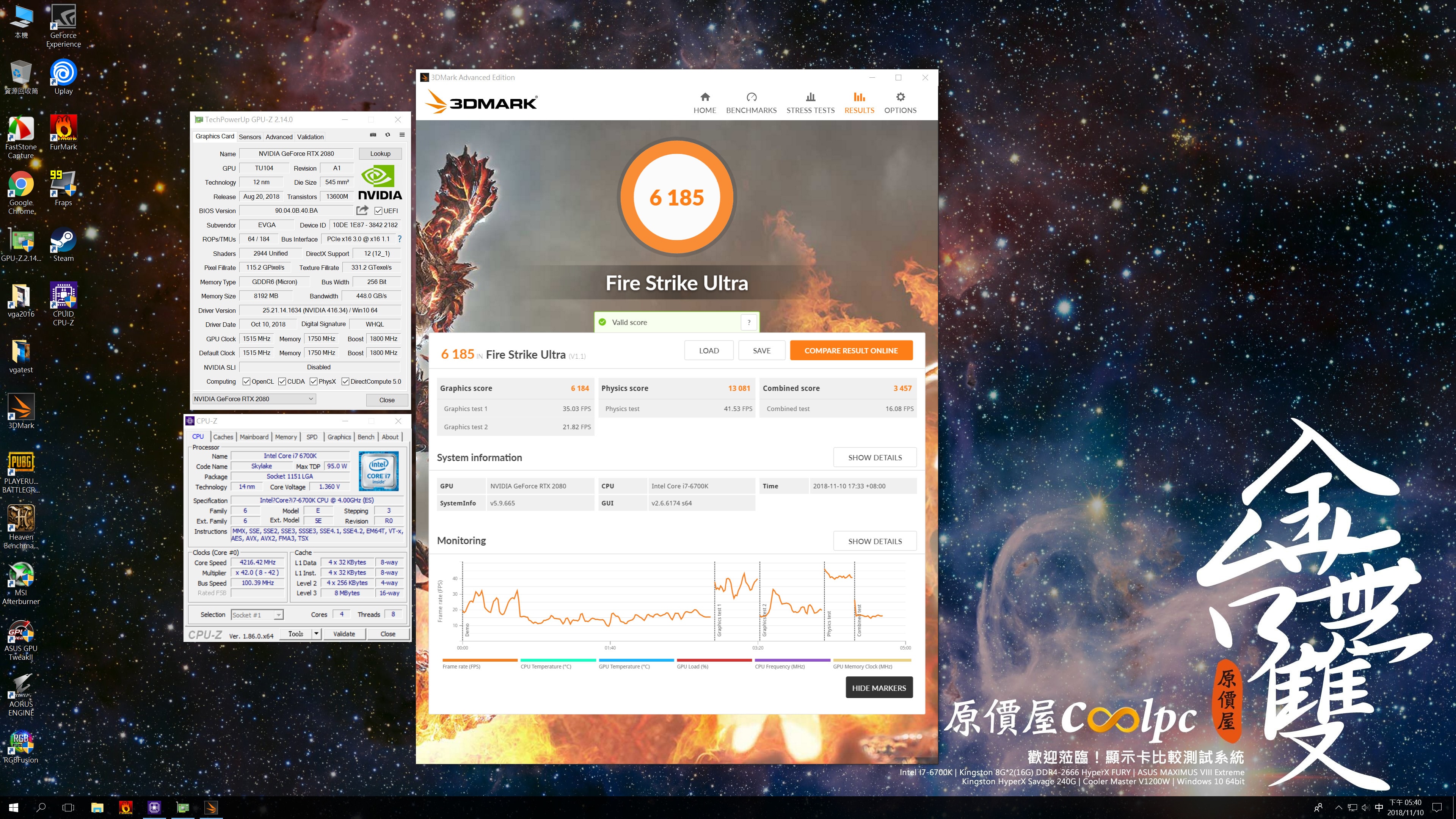The height and width of the screenshot is (819, 1456).
Task: Select Frame rate (FPS) legend color bar
Action: point(480,660)
